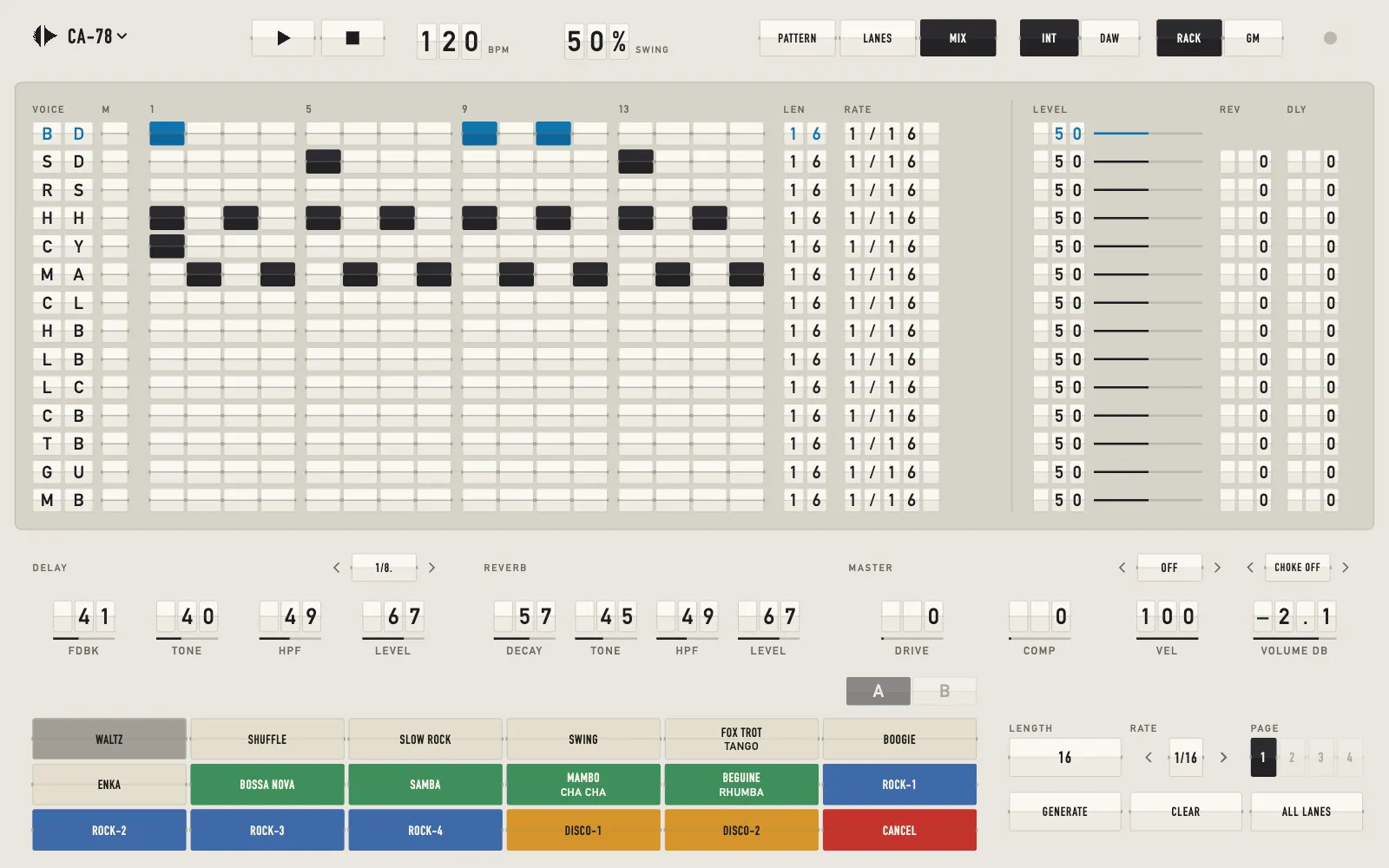The image size is (1389, 868).
Task: Click the red CANCEL button
Action: click(899, 831)
